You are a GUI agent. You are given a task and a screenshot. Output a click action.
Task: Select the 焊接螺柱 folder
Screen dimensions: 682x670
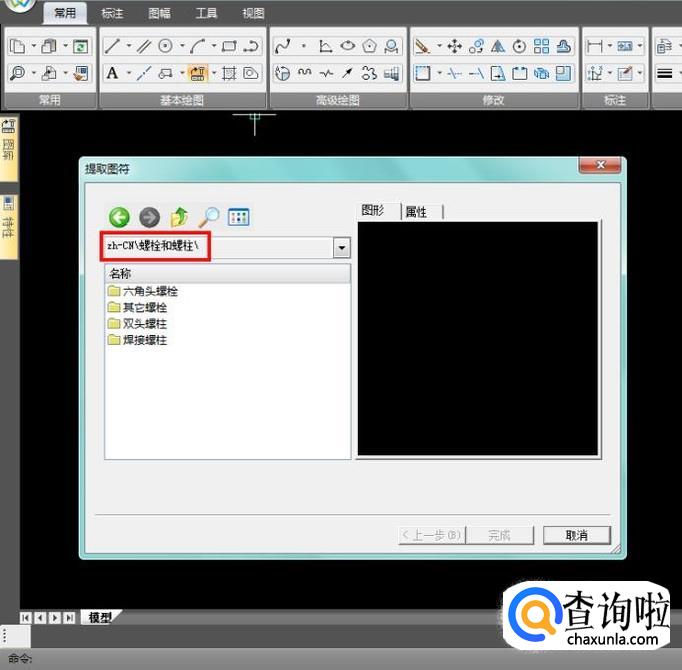pos(144,340)
